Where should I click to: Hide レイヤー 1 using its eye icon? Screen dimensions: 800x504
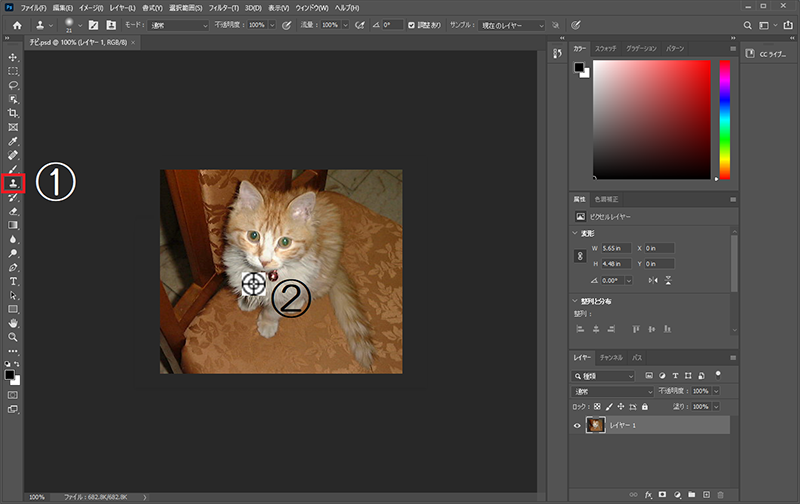[x=577, y=426]
